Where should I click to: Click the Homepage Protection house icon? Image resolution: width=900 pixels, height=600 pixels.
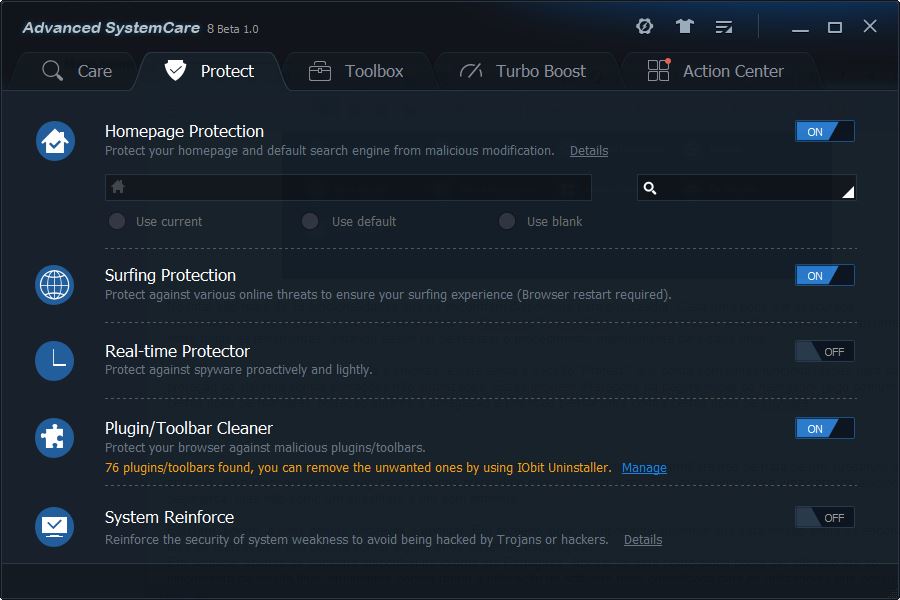click(55, 141)
